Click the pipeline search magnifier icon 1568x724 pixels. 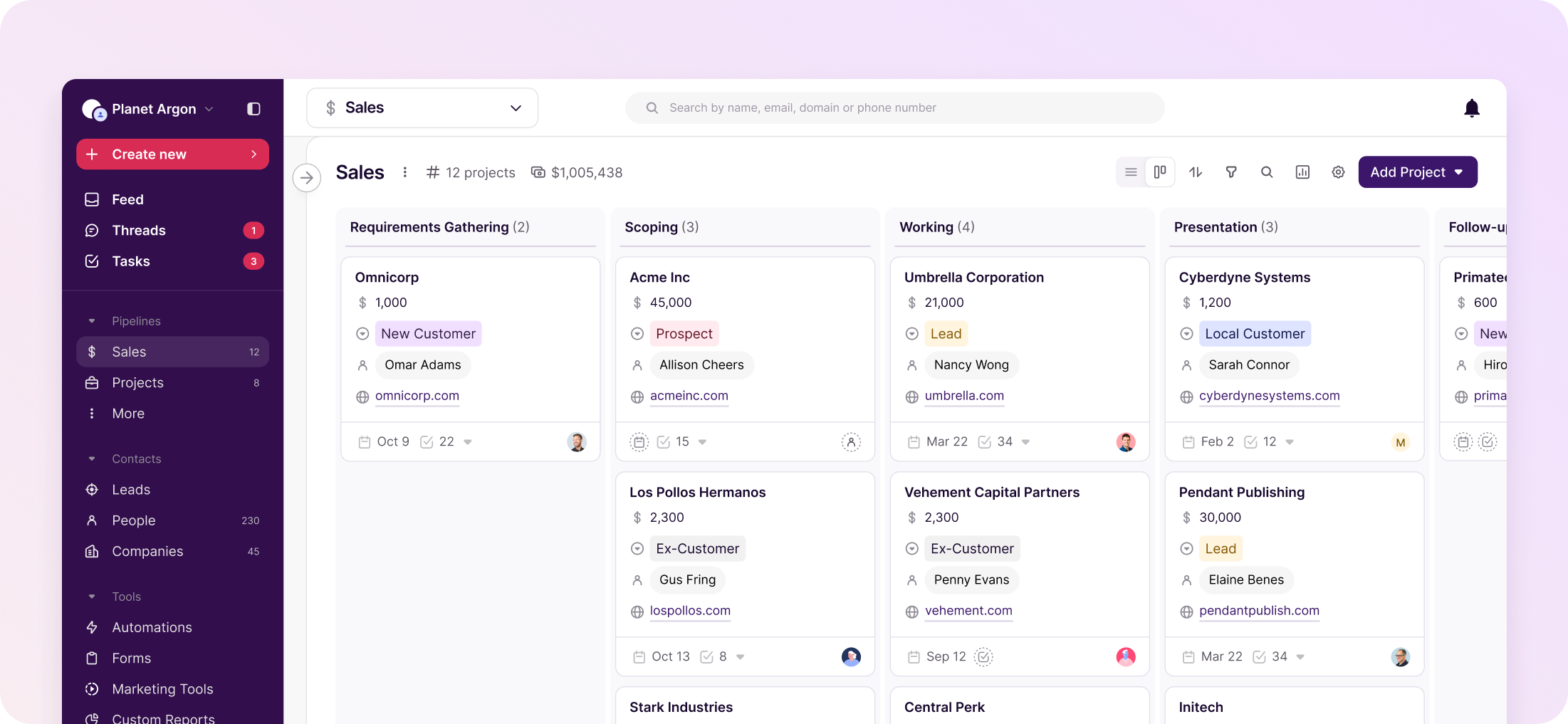[x=1267, y=172]
